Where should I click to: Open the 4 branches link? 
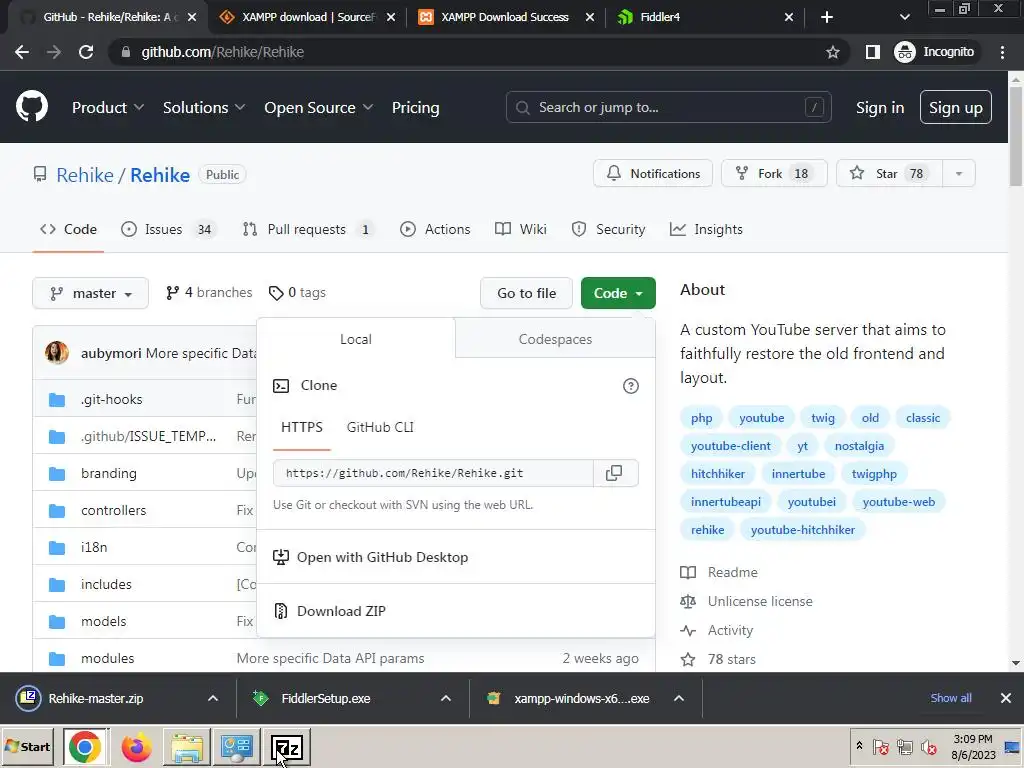[x=209, y=293]
